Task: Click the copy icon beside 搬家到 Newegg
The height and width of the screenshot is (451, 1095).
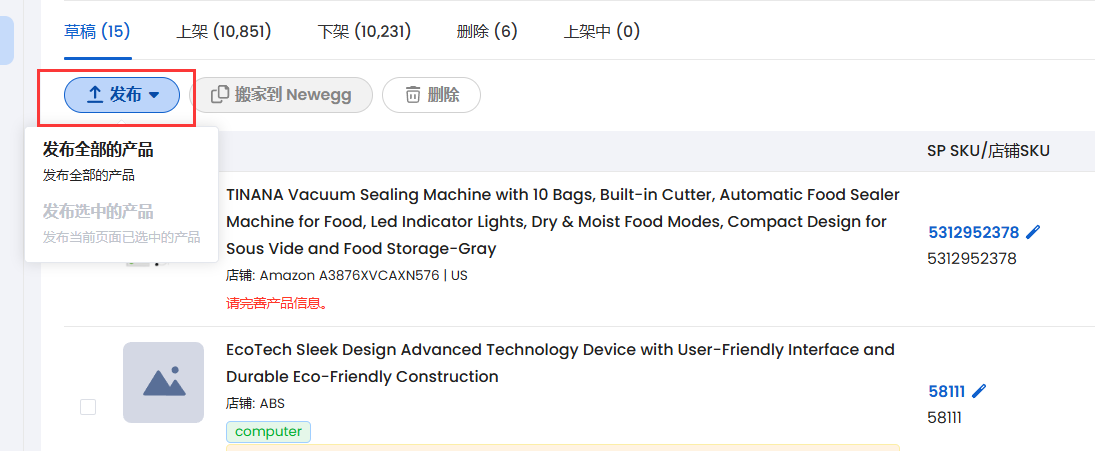Action: point(220,95)
